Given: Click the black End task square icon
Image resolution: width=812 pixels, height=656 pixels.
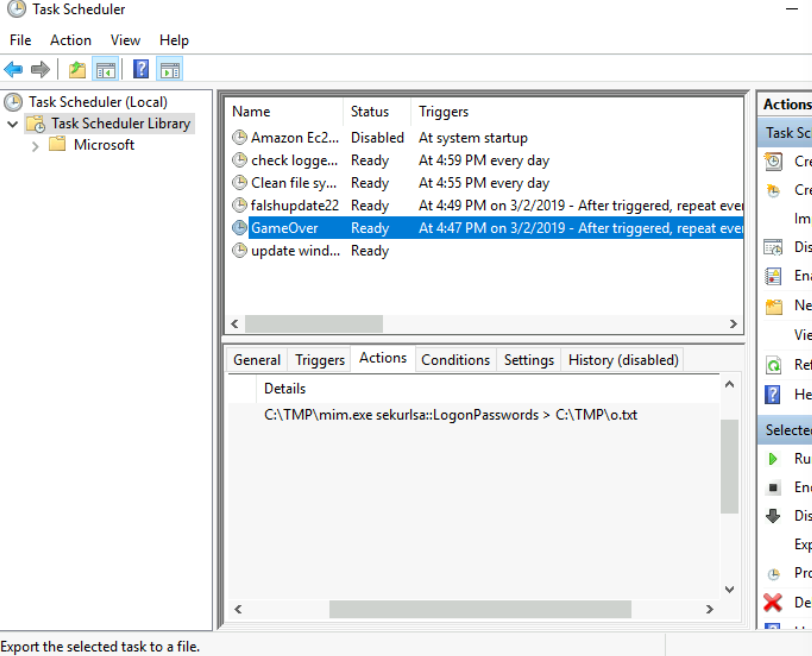Looking at the screenshot, I should coord(773,488).
